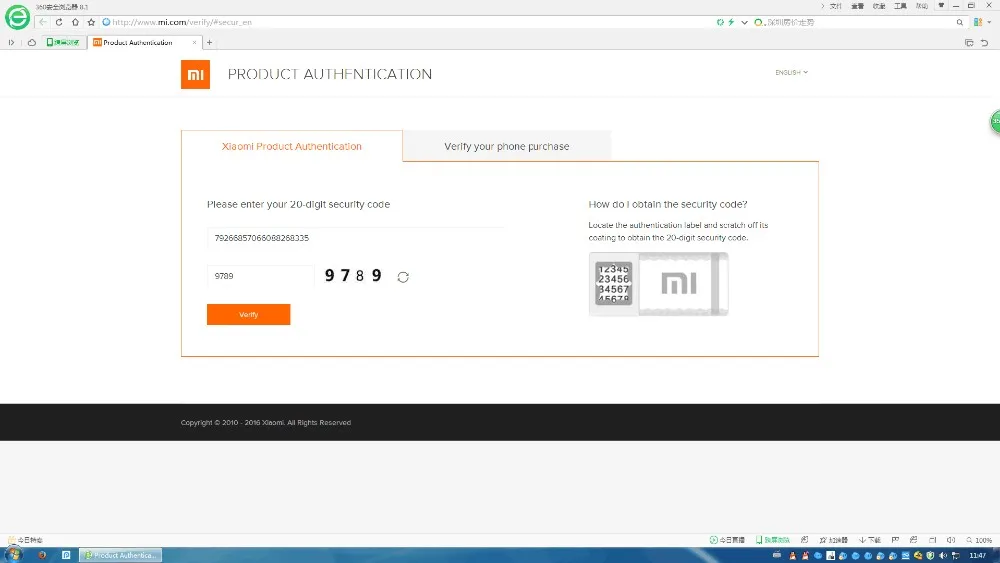Open the 帮助 menu

click(x=922, y=6)
